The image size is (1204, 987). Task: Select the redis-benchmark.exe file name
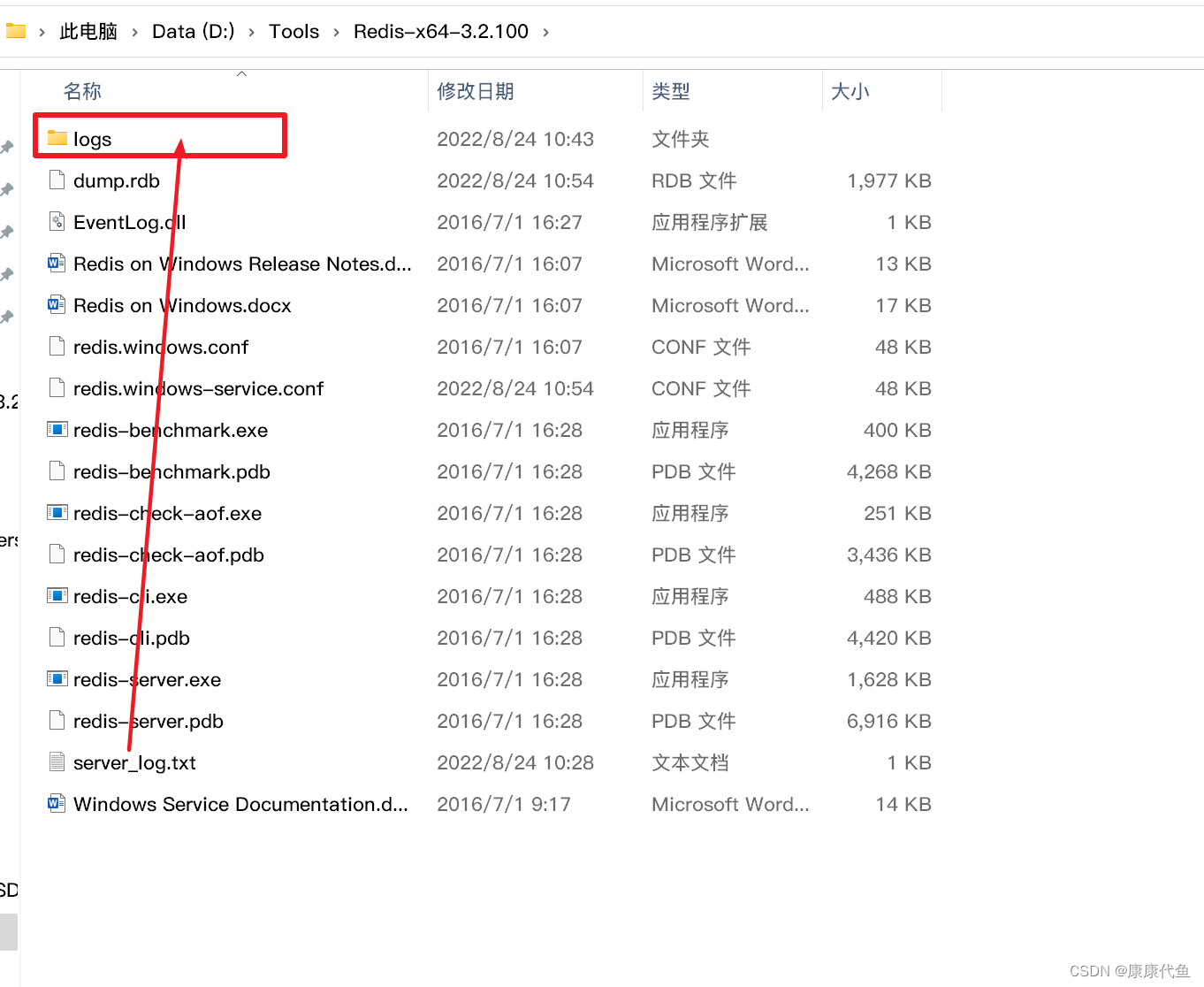click(x=171, y=430)
